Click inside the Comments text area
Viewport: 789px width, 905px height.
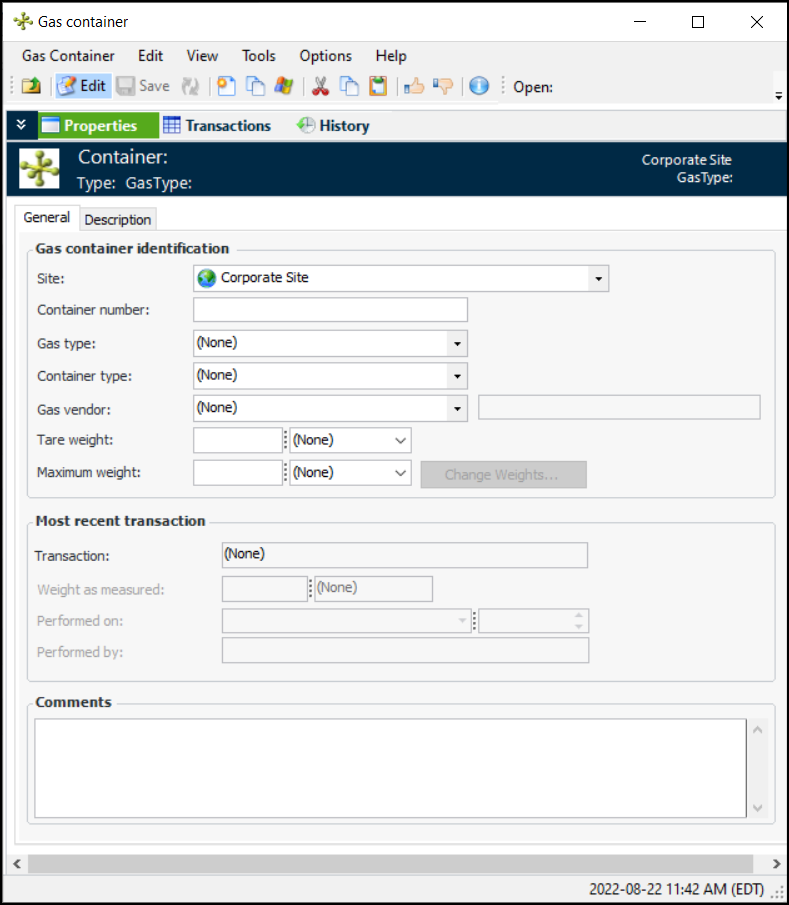[390, 768]
